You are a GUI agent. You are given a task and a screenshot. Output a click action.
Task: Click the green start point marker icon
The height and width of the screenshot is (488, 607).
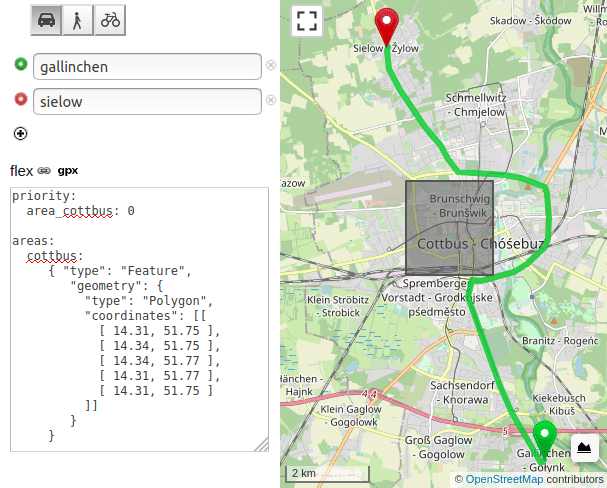pos(21,66)
